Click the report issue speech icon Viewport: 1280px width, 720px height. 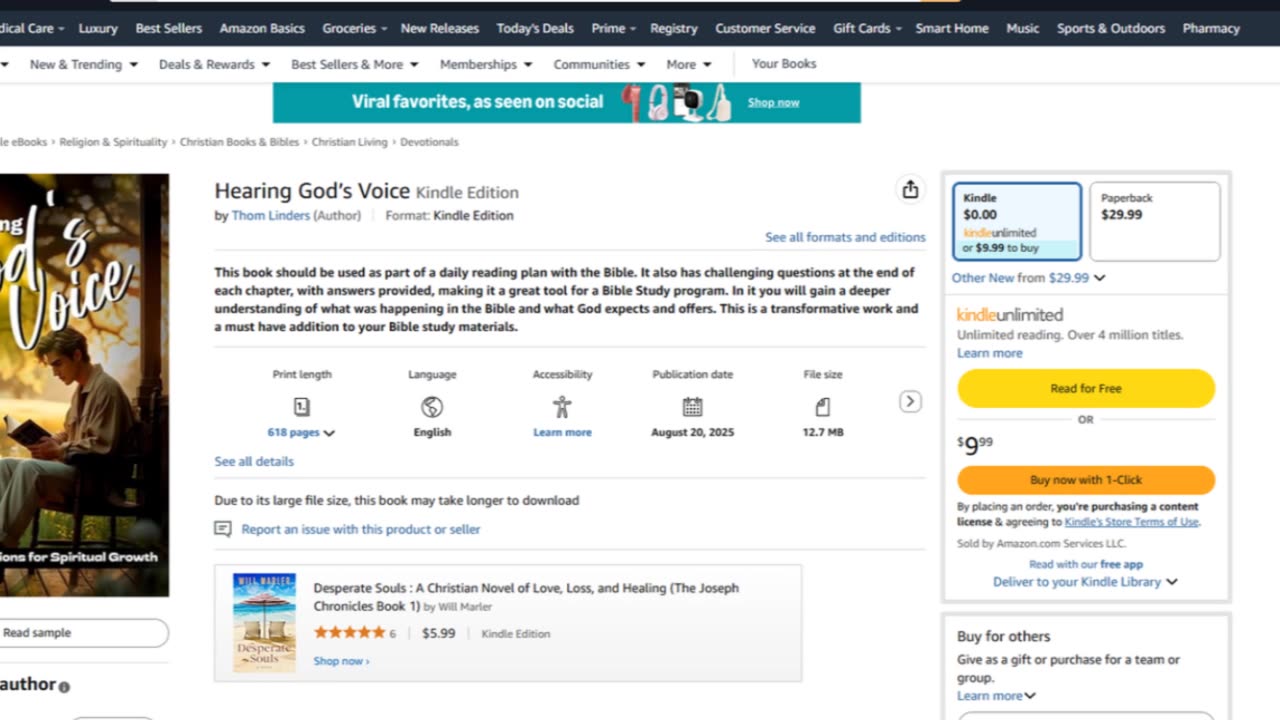coord(223,529)
